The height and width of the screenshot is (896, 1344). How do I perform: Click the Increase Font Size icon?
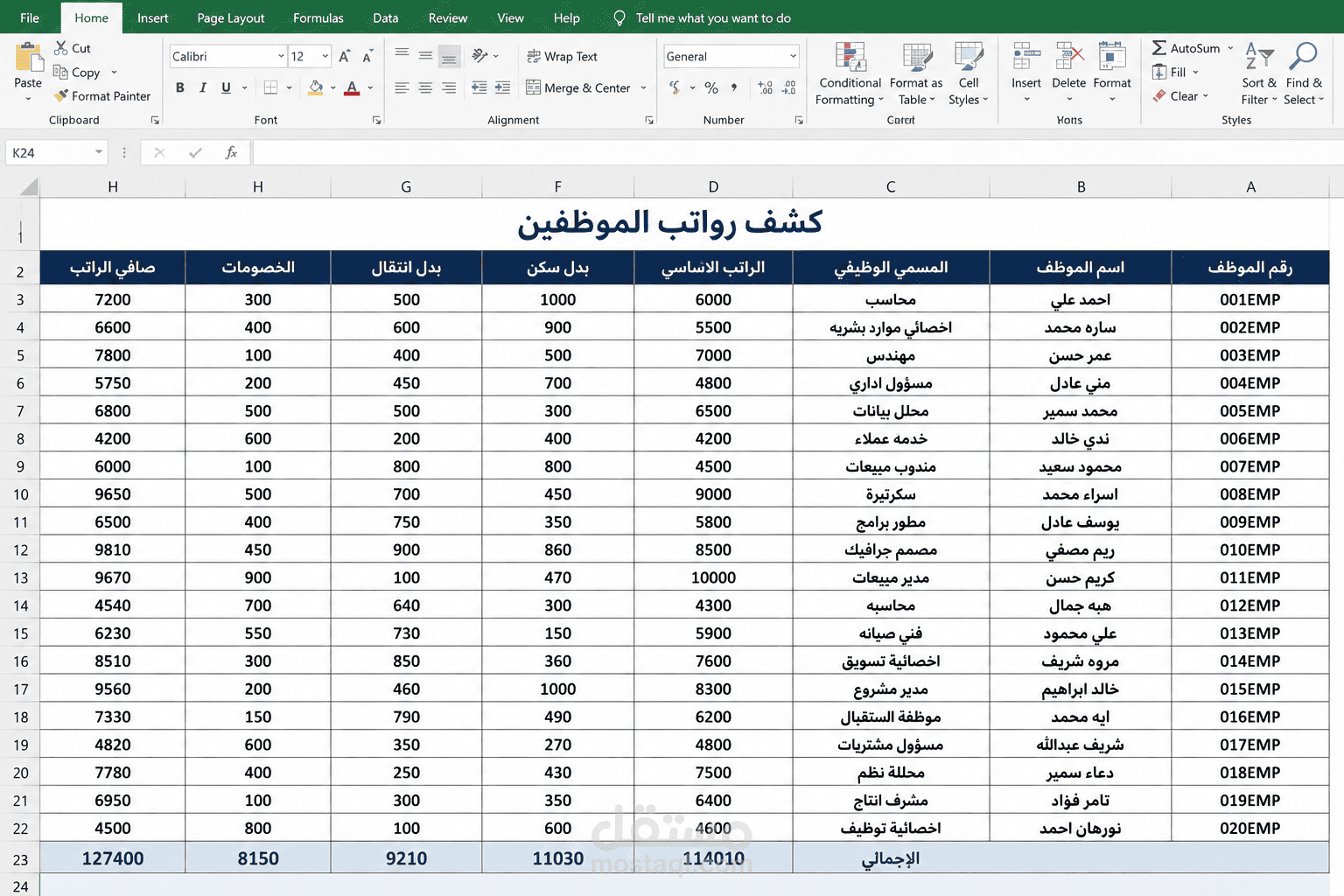click(345, 57)
